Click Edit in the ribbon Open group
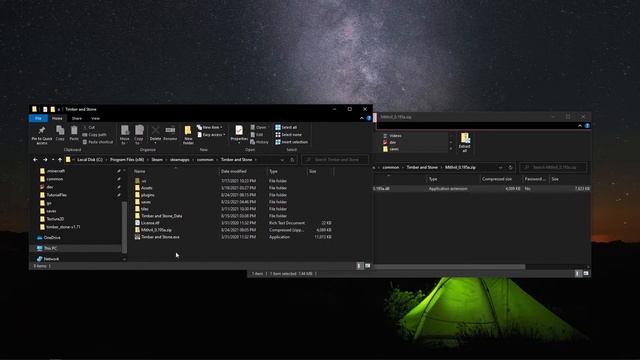 click(x=257, y=135)
